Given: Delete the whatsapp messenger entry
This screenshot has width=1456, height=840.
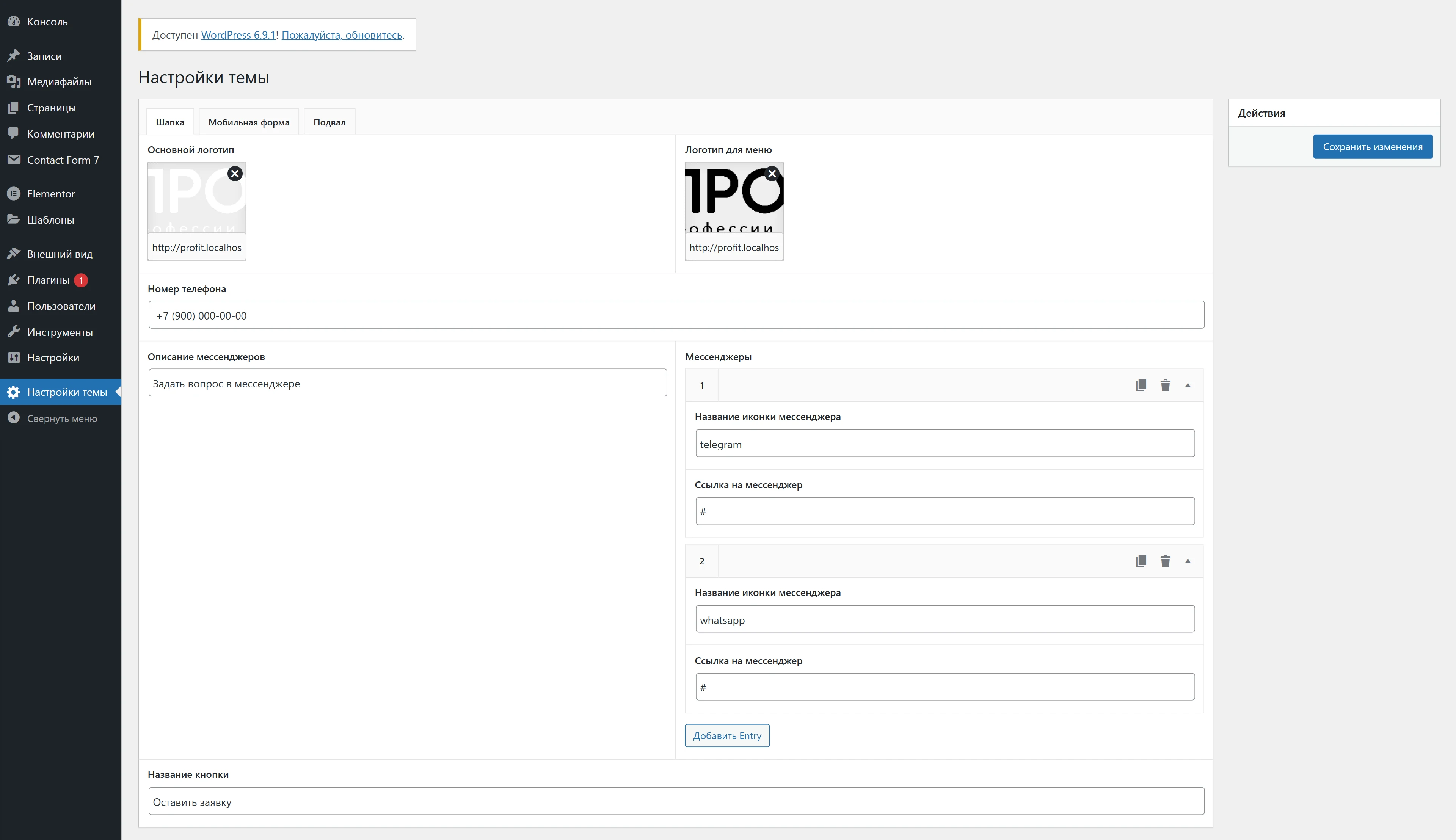Looking at the screenshot, I should coord(1165,561).
